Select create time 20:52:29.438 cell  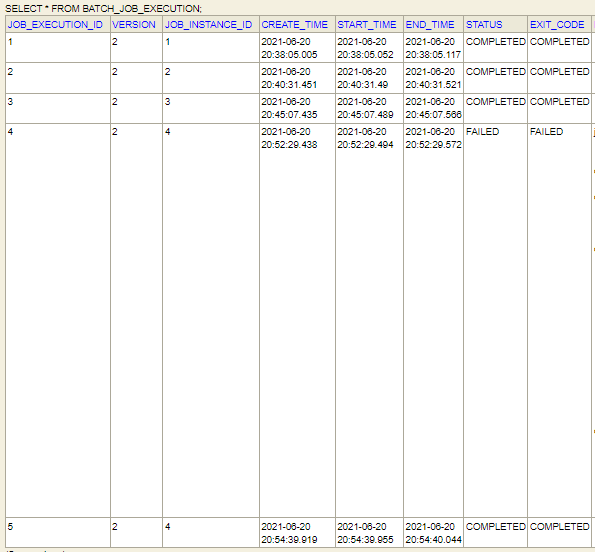pos(298,320)
